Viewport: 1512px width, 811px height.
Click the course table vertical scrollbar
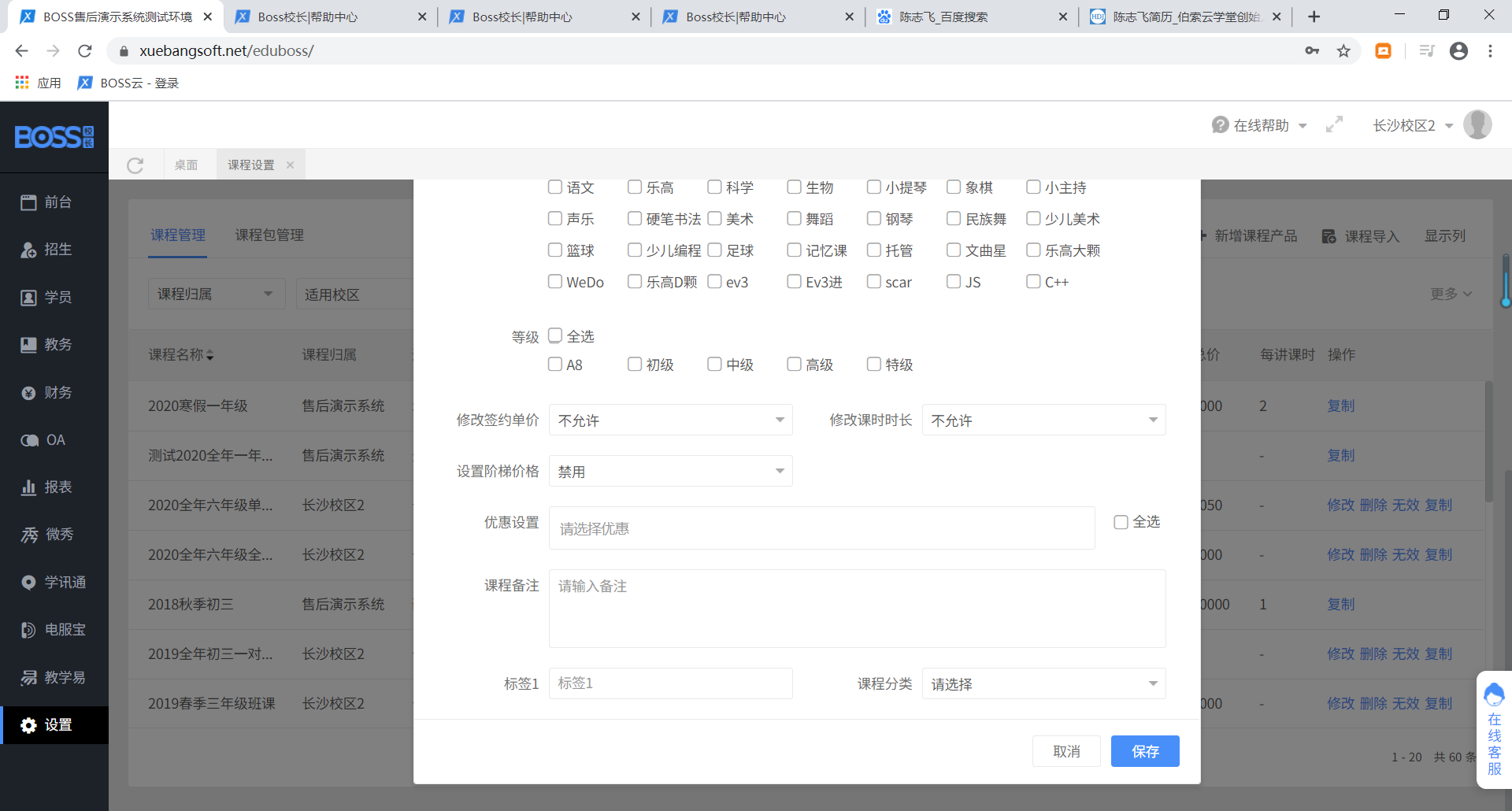tap(1488, 441)
